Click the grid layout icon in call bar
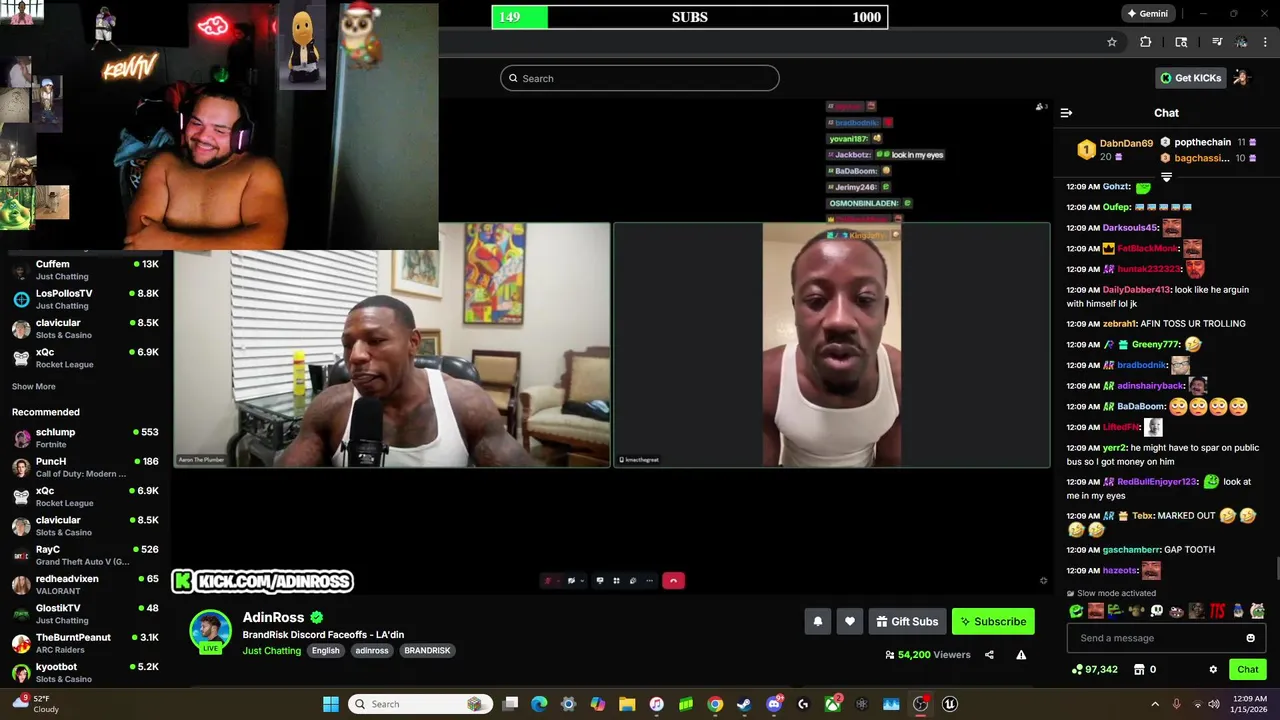 (x=616, y=580)
